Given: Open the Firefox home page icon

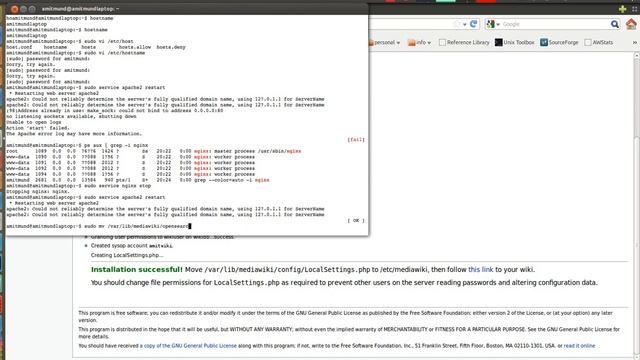Looking at the screenshot, I should click(631, 24).
